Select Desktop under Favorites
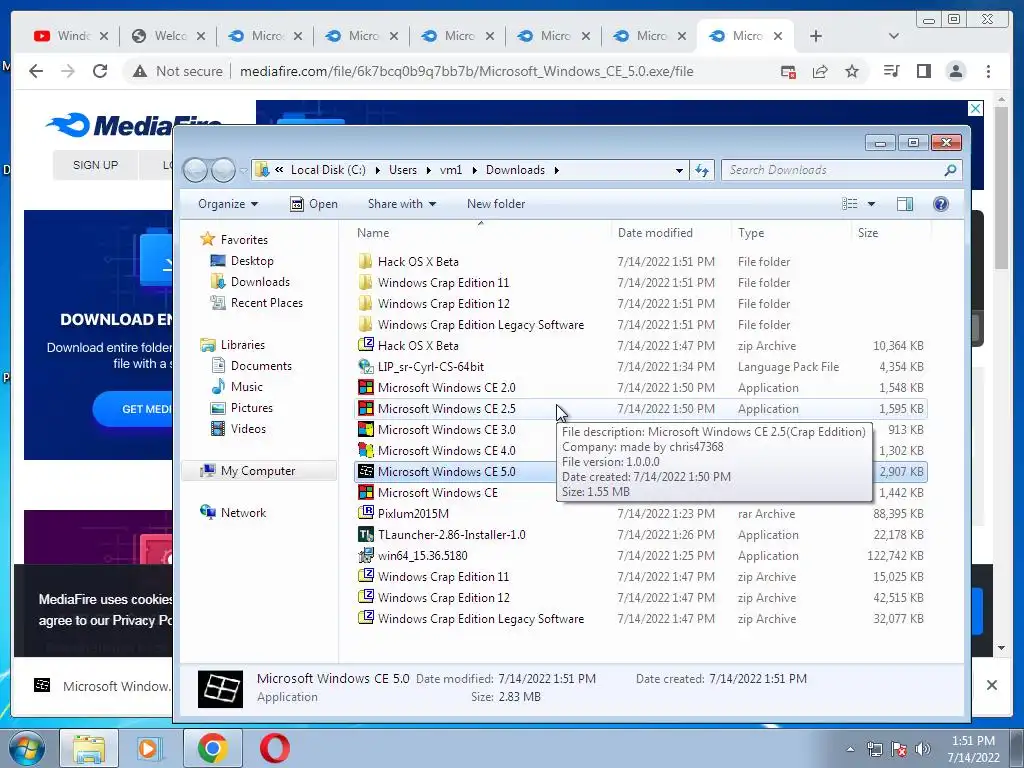Image resolution: width=1024 pixels, height=768 pixels. pos(252,261)
